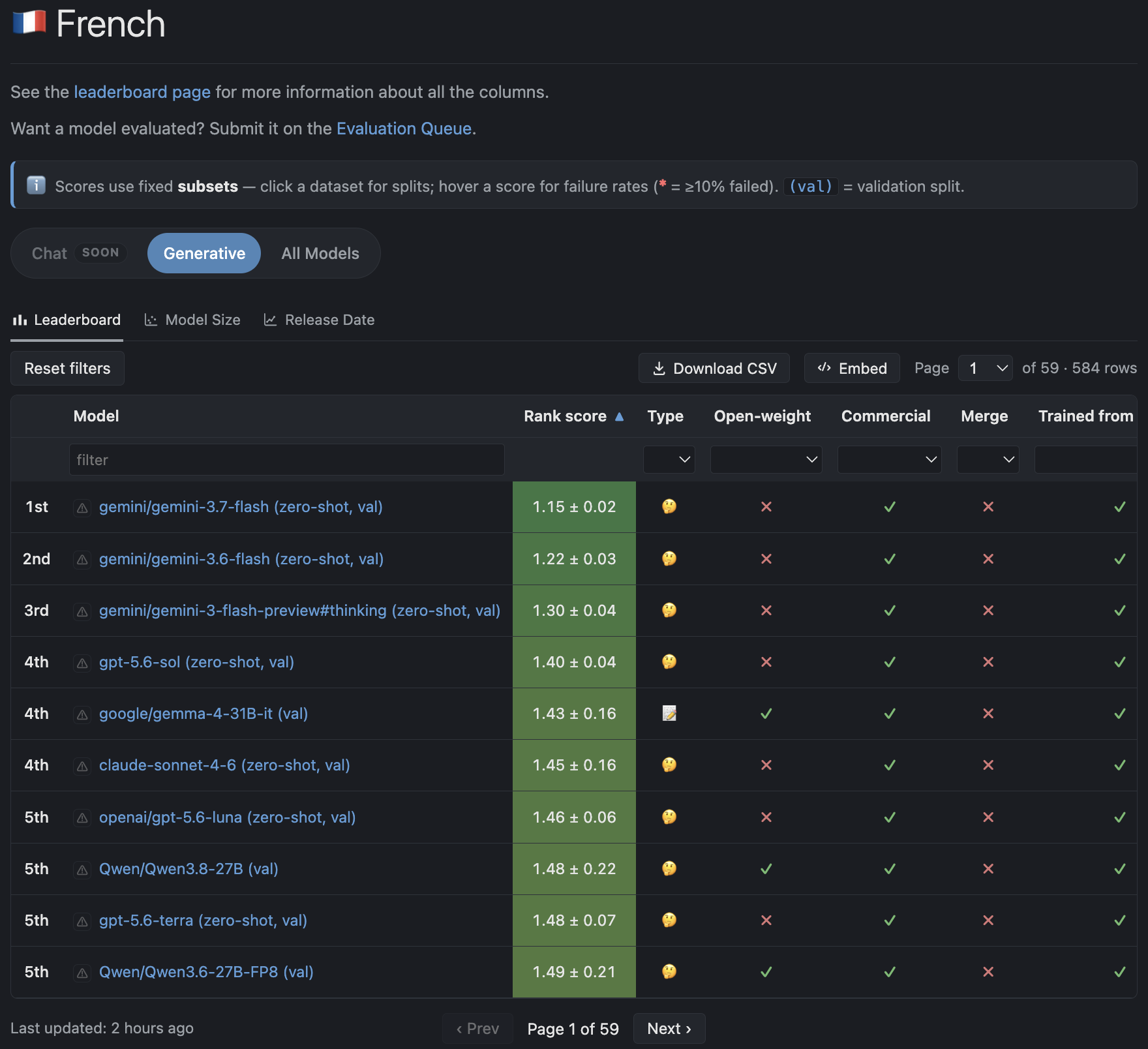Click warning icon beside google/gemma-4-31B-it

(82, 714)
